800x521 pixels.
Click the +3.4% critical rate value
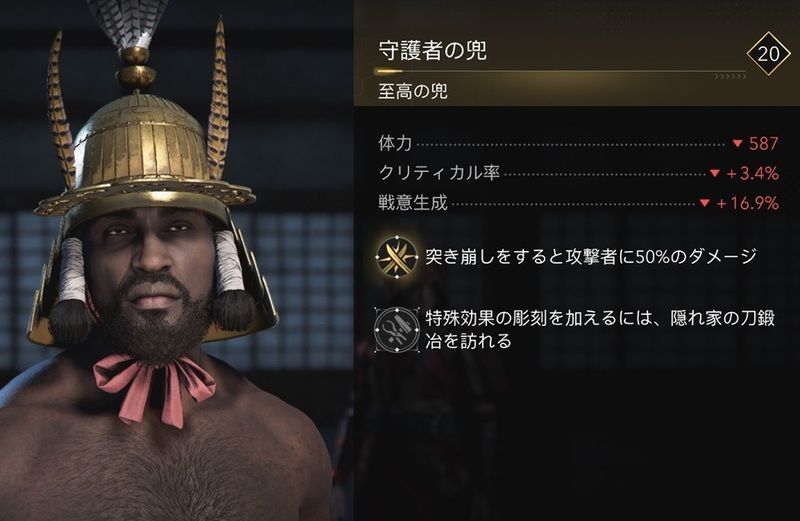tap(753, 173)
